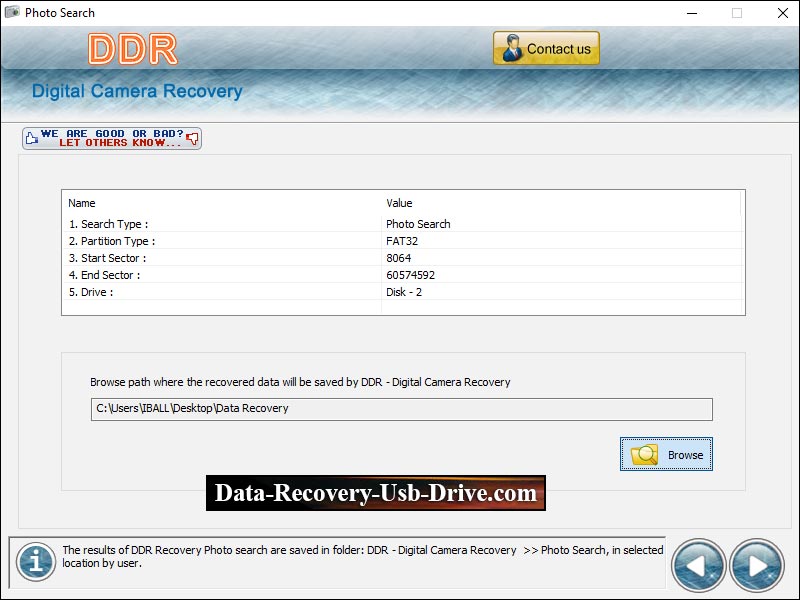Select the '1. Search Type :' row

(x=403, y=224)
